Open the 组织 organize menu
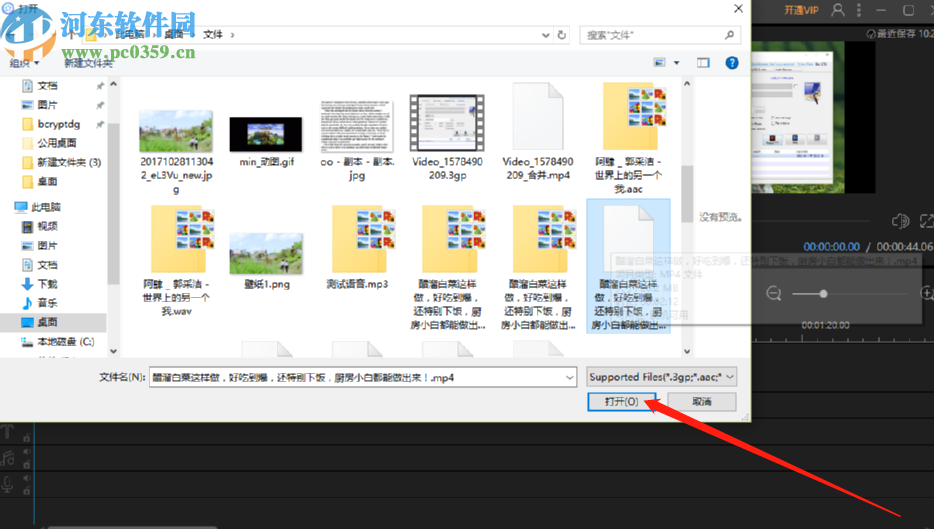 point(24,63)
